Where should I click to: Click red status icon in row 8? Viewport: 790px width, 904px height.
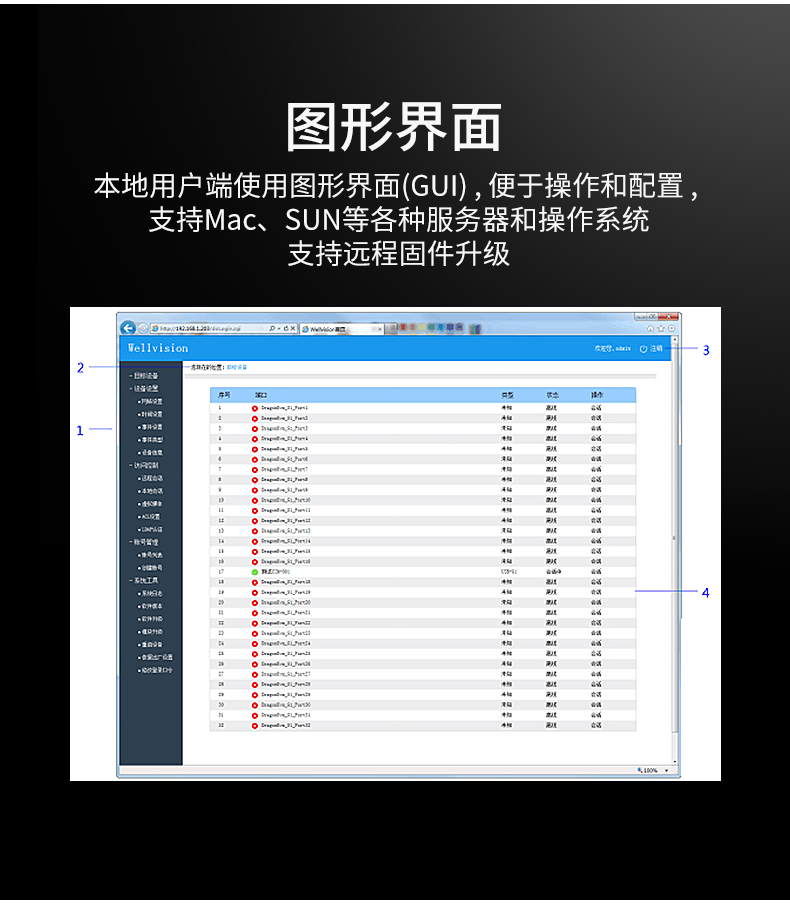point(255,480)
